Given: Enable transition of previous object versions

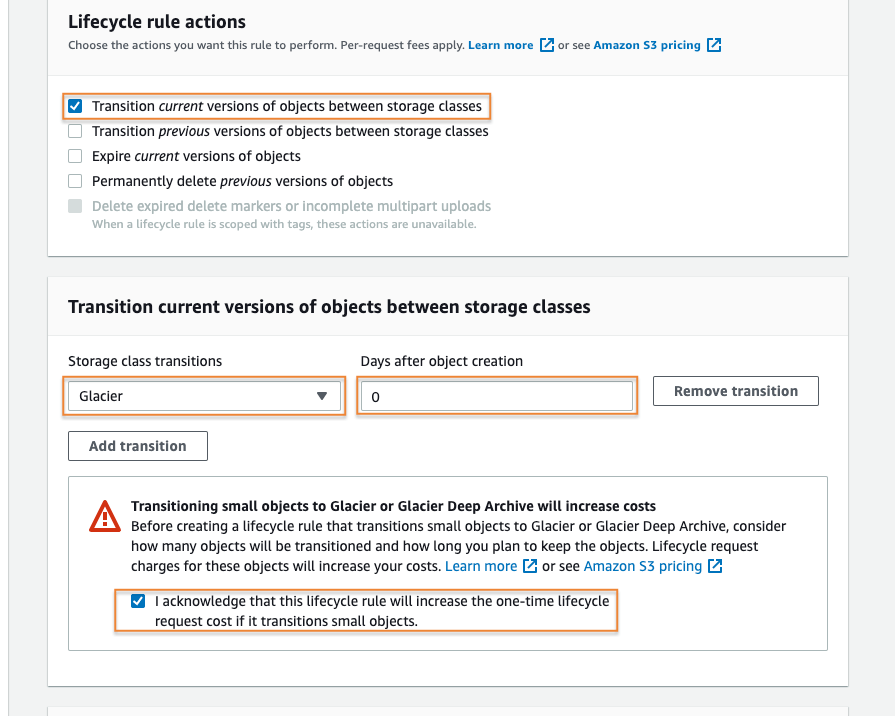Looking at the screenshot, I should click(75, 131).
